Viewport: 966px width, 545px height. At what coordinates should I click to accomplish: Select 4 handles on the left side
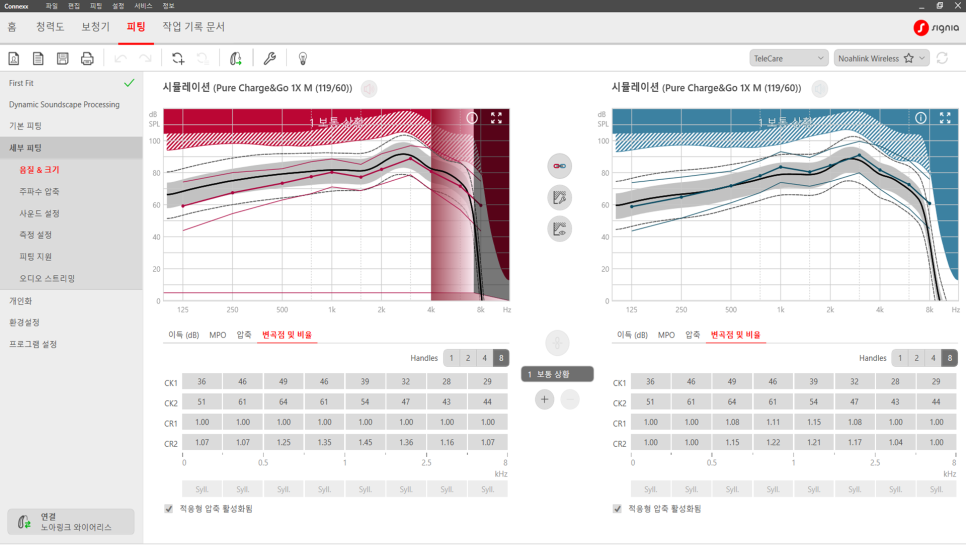(485, 358)
